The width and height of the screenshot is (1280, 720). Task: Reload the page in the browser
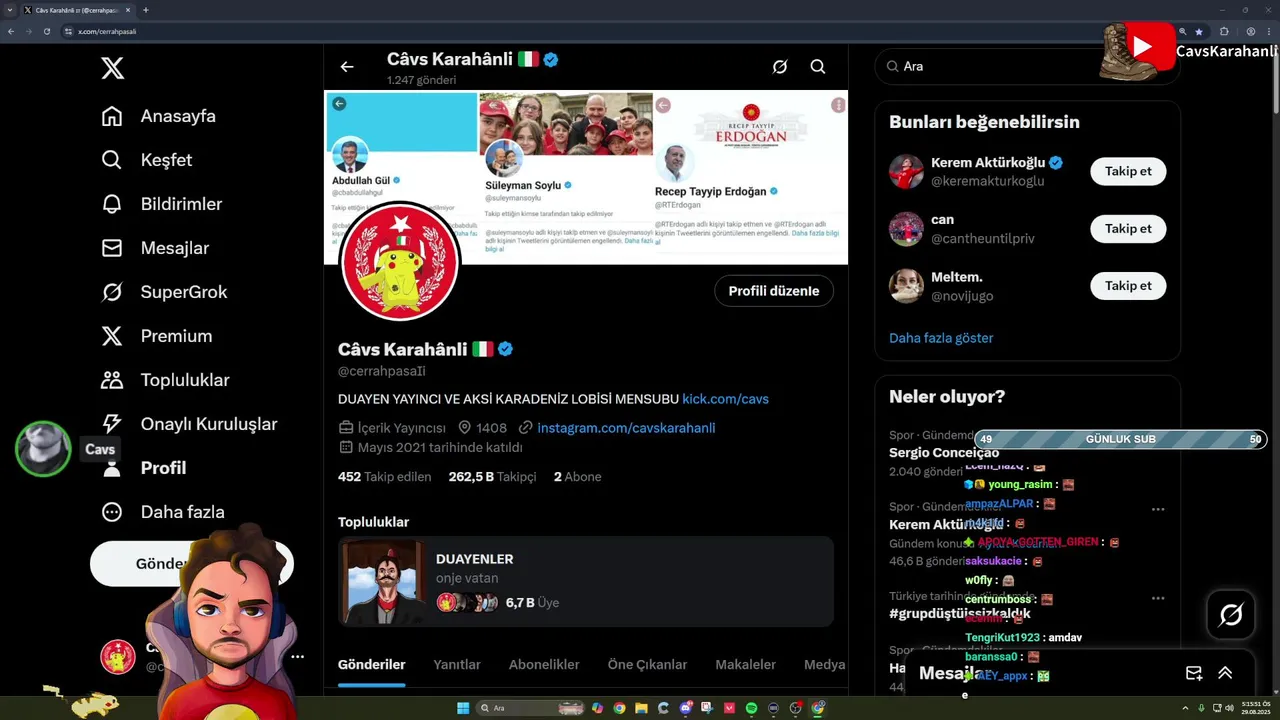47,31
